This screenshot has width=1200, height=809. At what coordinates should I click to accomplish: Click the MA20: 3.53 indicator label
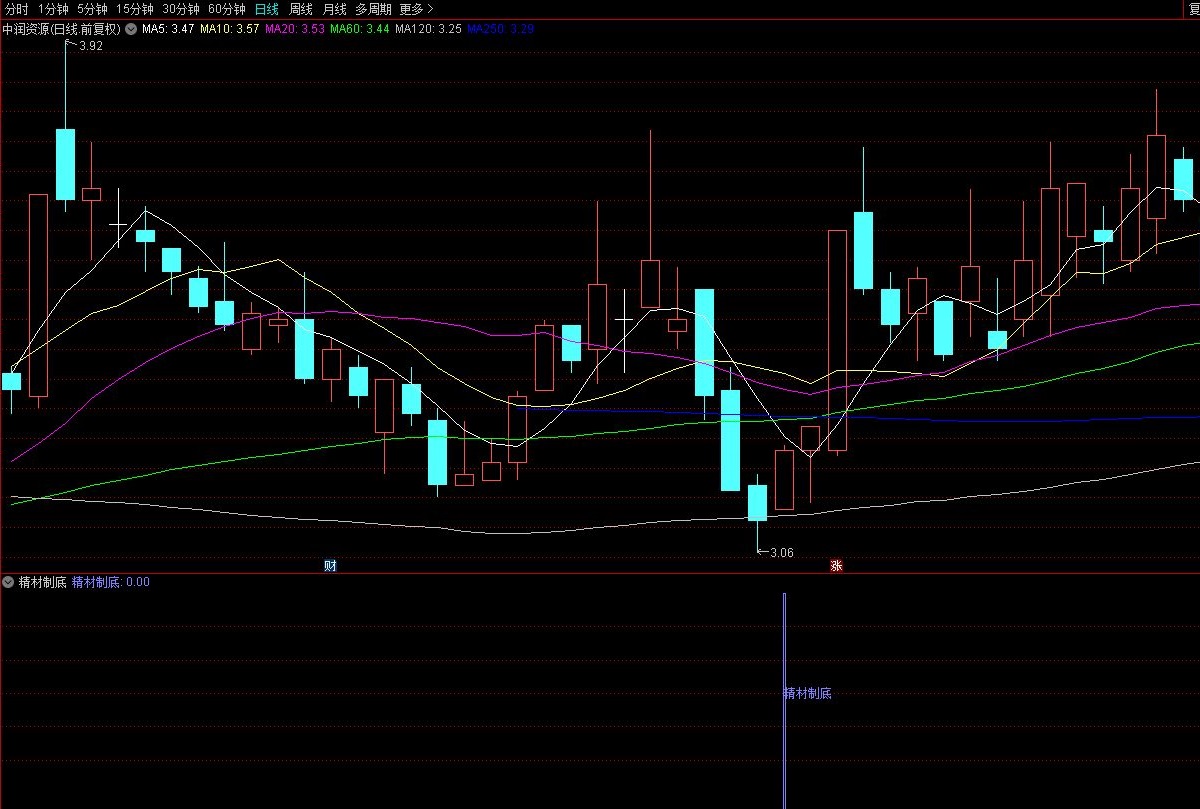(295, 29)
